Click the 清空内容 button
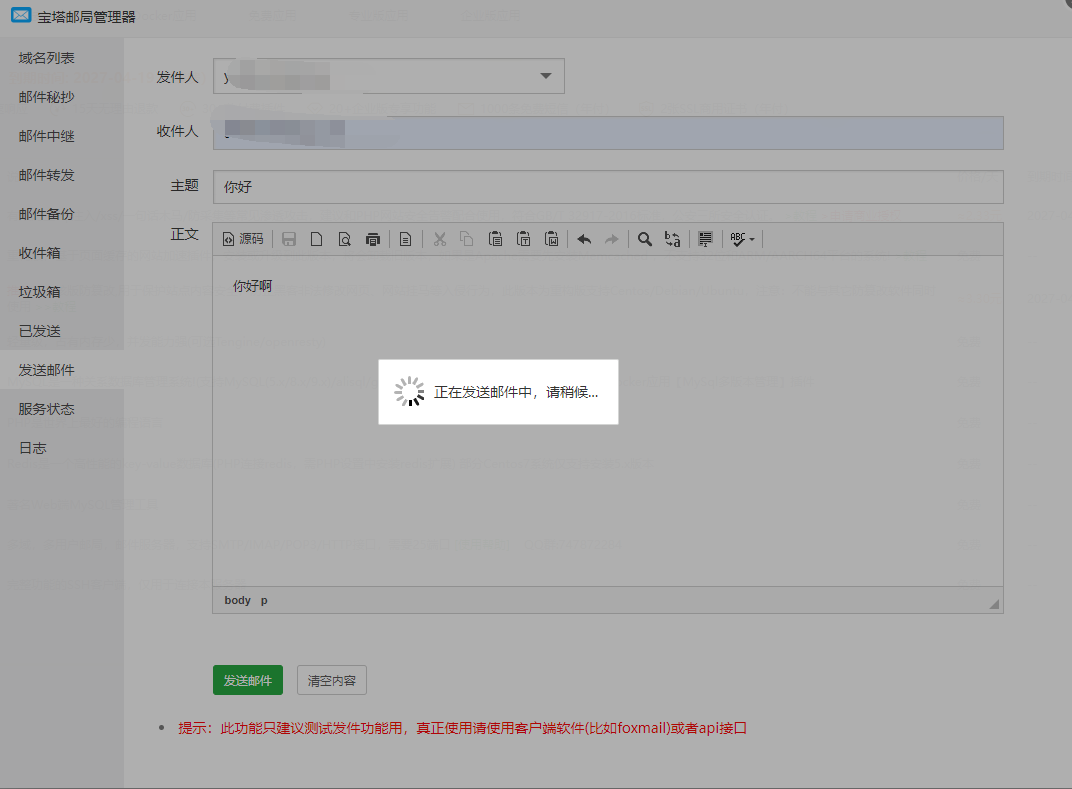 332,680
